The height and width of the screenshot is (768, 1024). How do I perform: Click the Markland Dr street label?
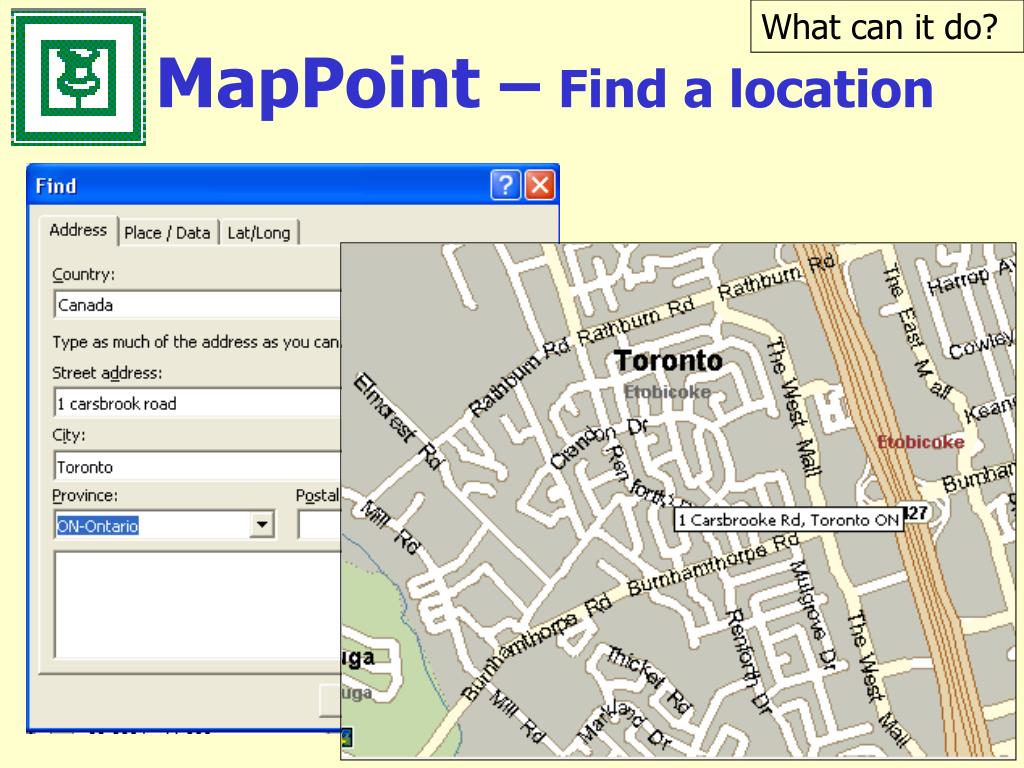click(x=624, y=725)
